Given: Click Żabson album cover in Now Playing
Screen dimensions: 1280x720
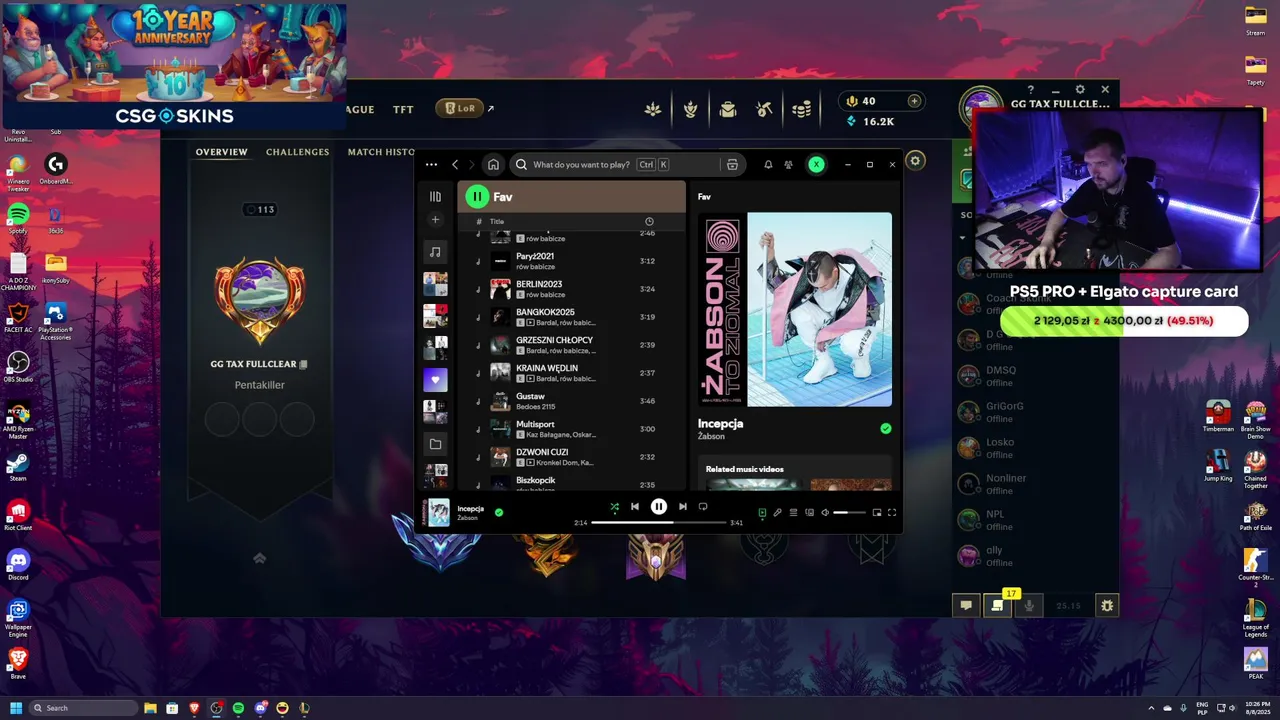Looking at the screenshot, I should 795,309.
